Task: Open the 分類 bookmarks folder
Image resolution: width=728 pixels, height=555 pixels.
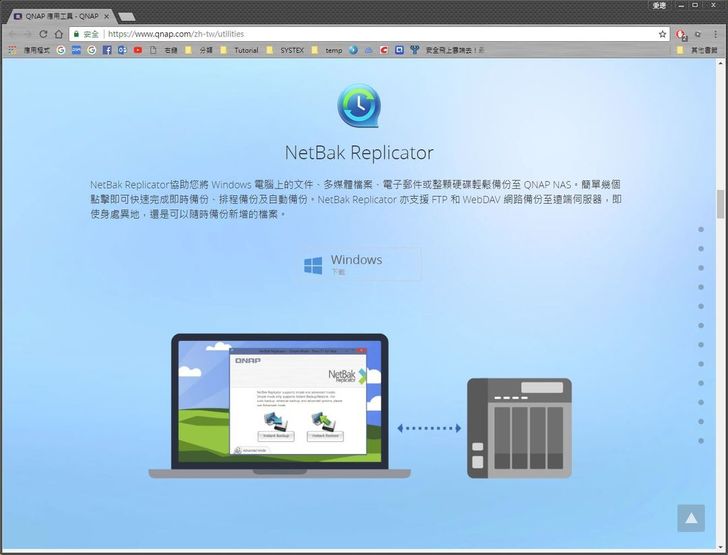Action: point(199,50)
